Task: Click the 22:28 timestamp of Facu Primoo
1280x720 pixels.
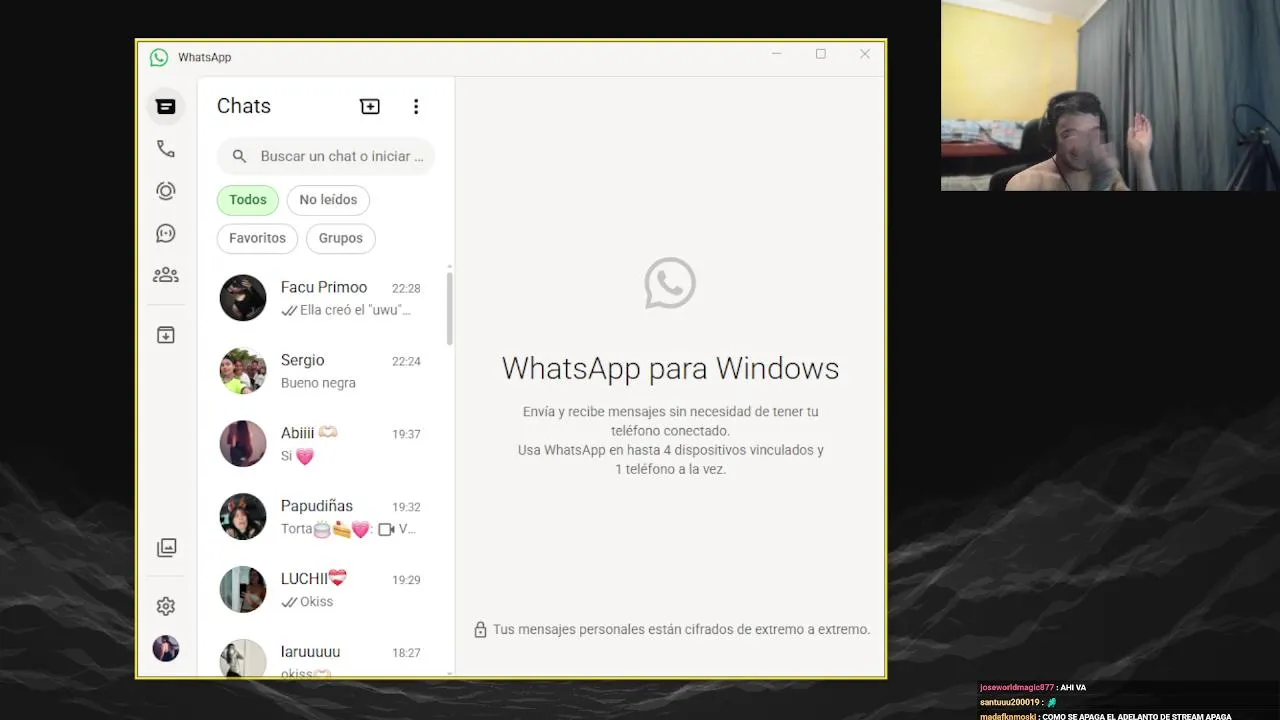Action: point(406,288)
